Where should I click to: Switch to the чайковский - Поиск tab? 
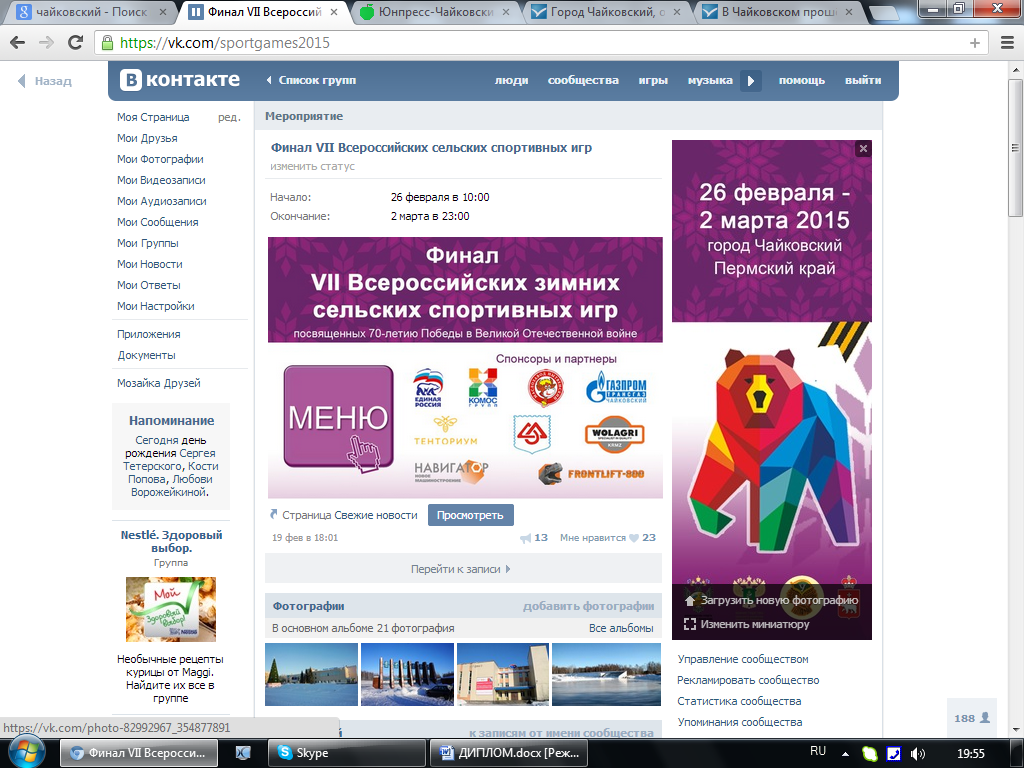tap(91, 12)
